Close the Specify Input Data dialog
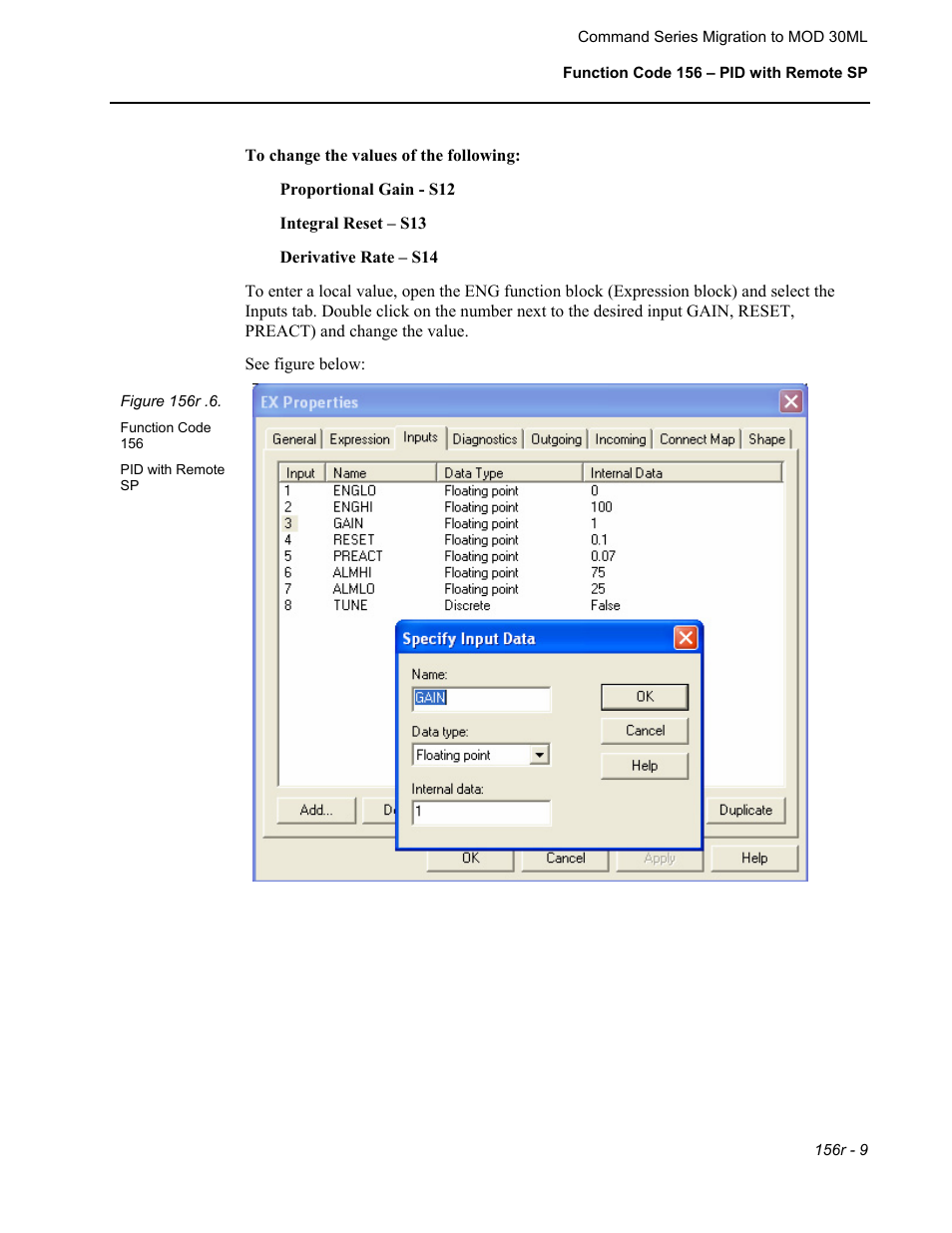This screenshot has height=1233, width=952. (x=686, y=638)
